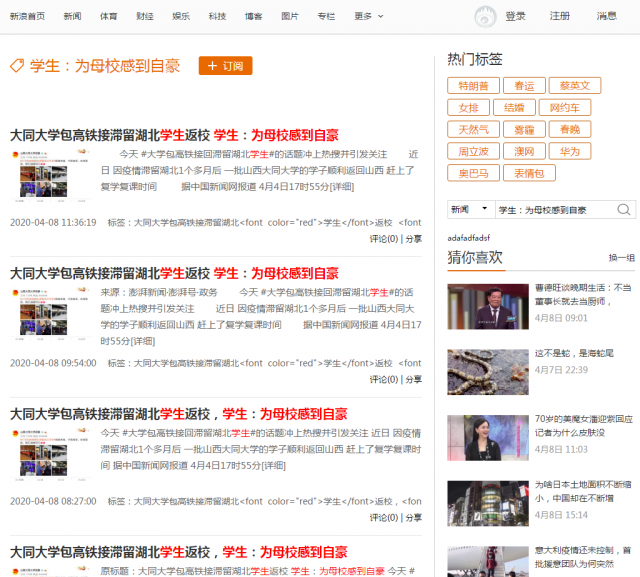Select the 春晚 hot tag
This screenshot has height=577, width=640.
(570, 130)
